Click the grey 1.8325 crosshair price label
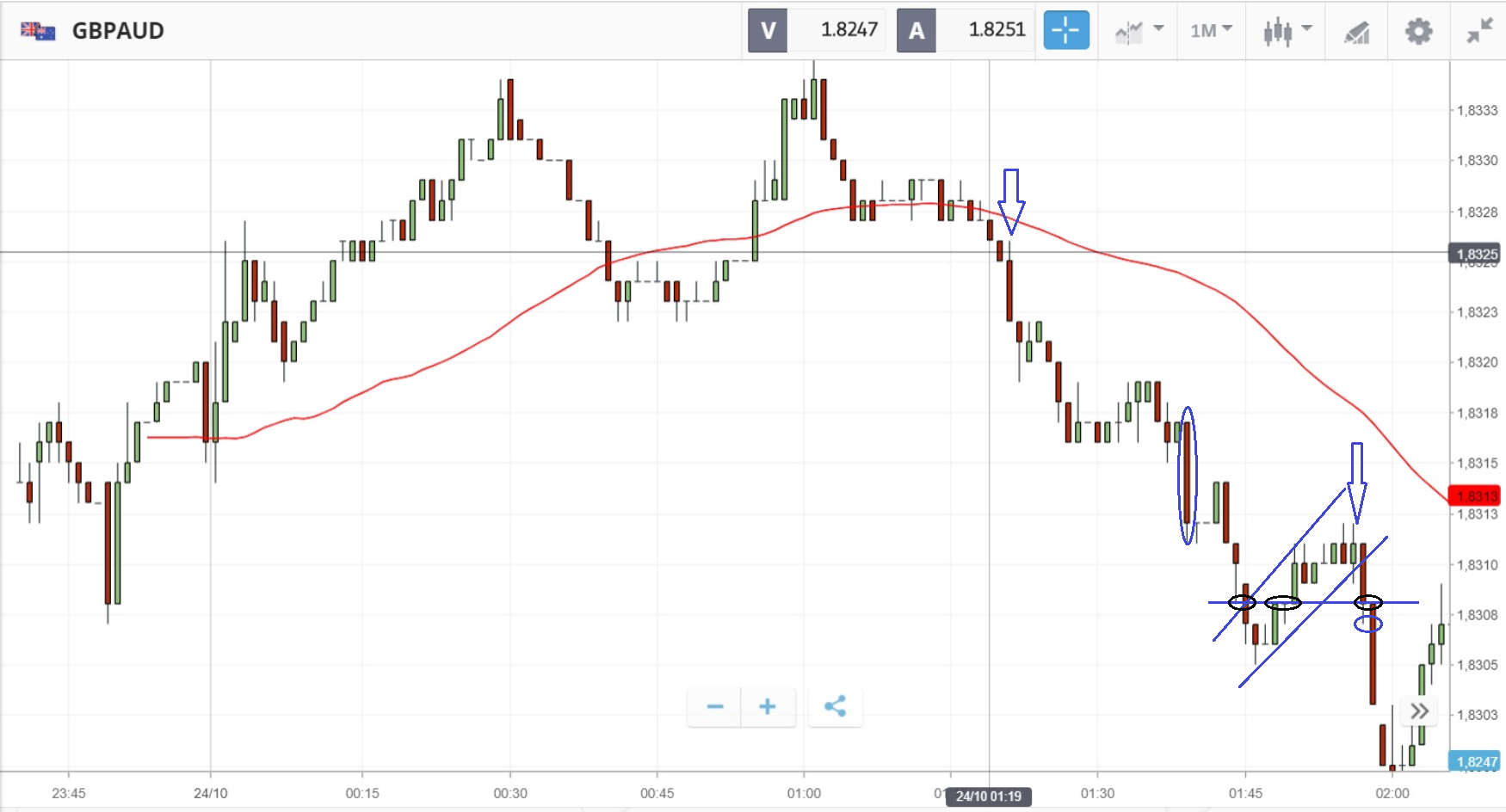 coord(1476,254)
